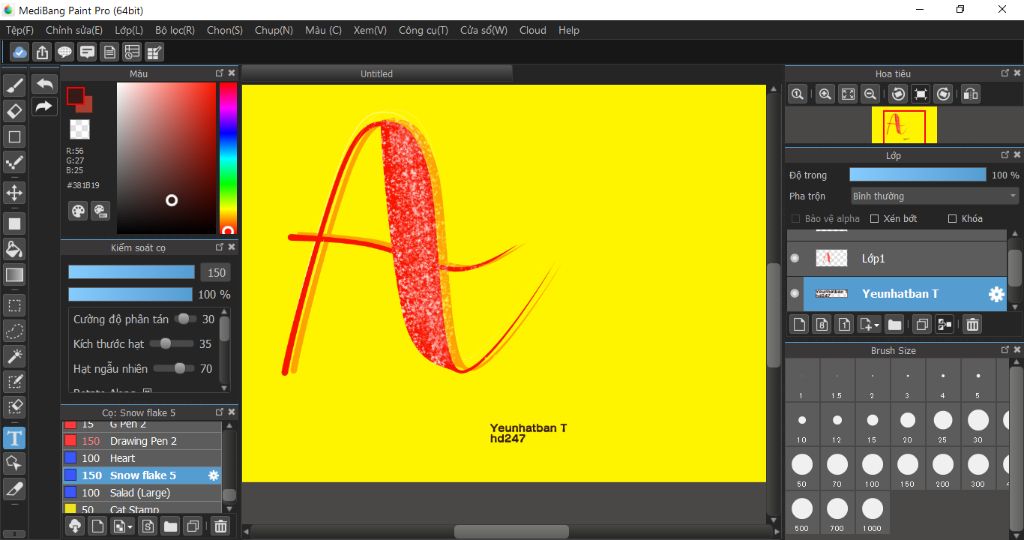Hide the Yeunhatban T layer

[x=795, y=293]
